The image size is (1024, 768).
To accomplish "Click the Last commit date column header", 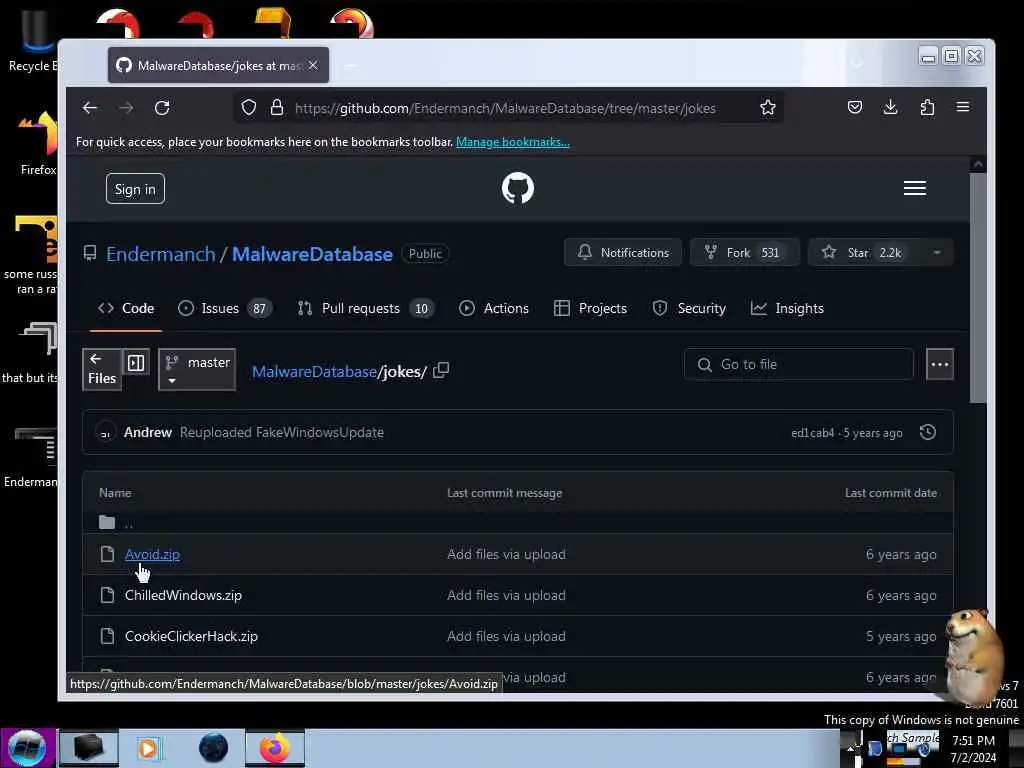I will pos(891,493).
